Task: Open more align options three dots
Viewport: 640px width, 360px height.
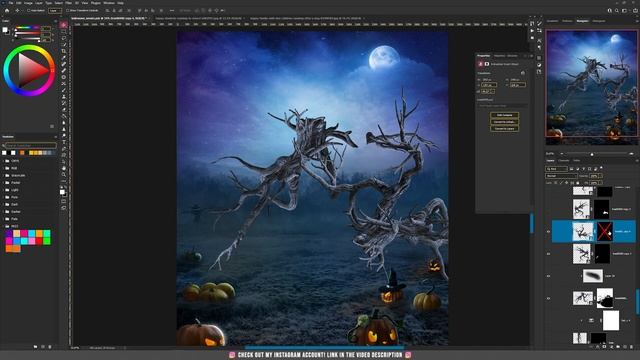Action: pos(172,11)
